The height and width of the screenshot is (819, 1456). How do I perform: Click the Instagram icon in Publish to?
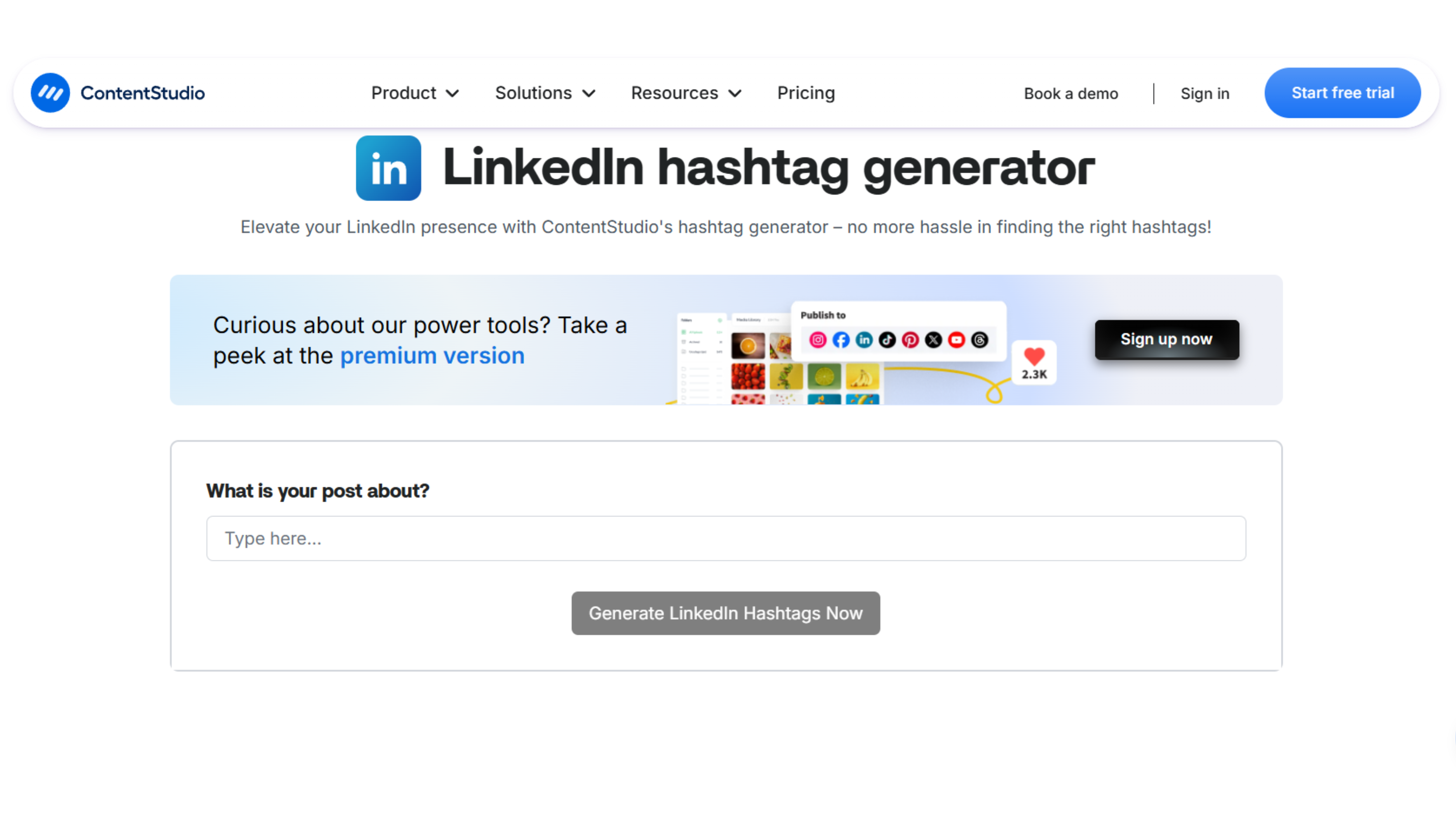[817, 340]
